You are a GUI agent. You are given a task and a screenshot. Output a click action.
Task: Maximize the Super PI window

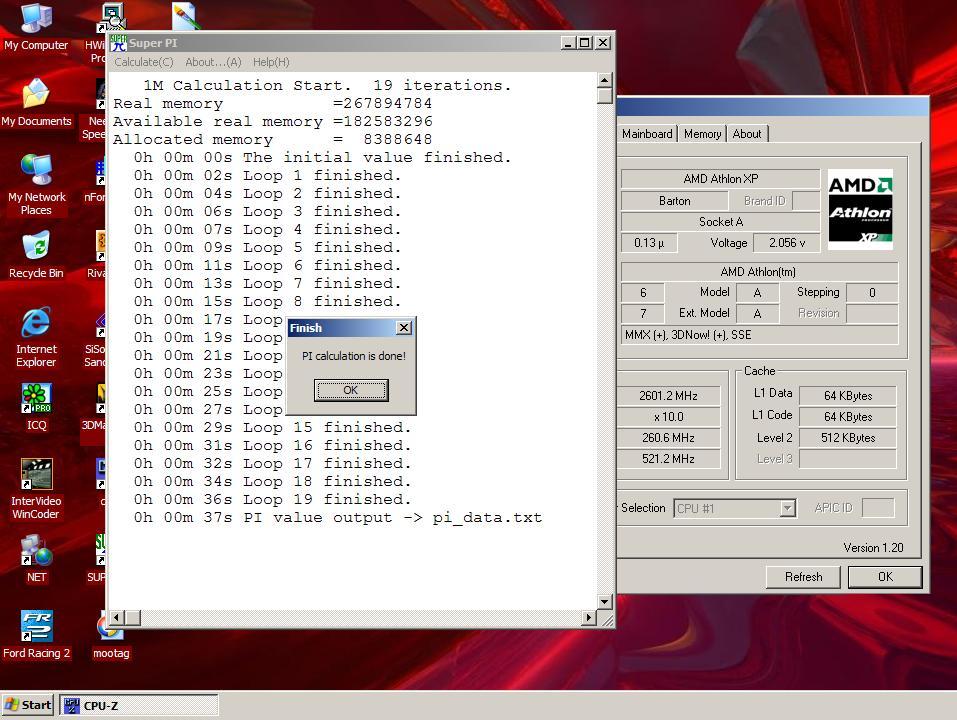tap(585, 43)
